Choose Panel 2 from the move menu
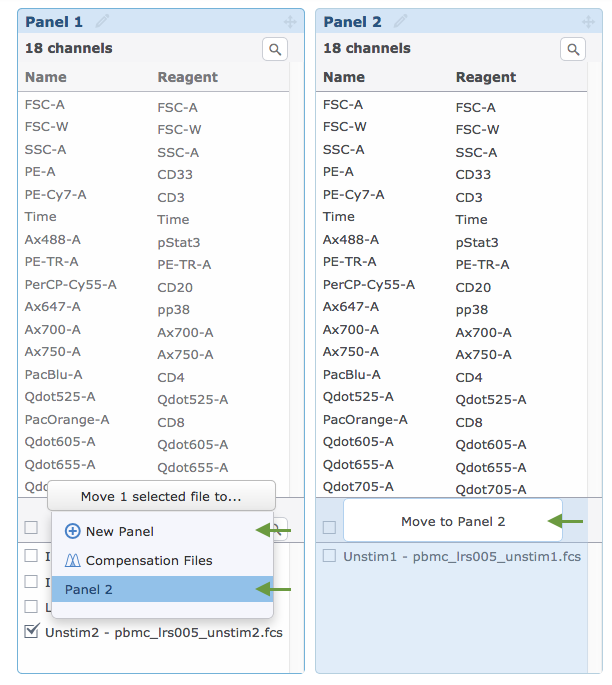Viewport: 612px width, 685px height. 162,590
